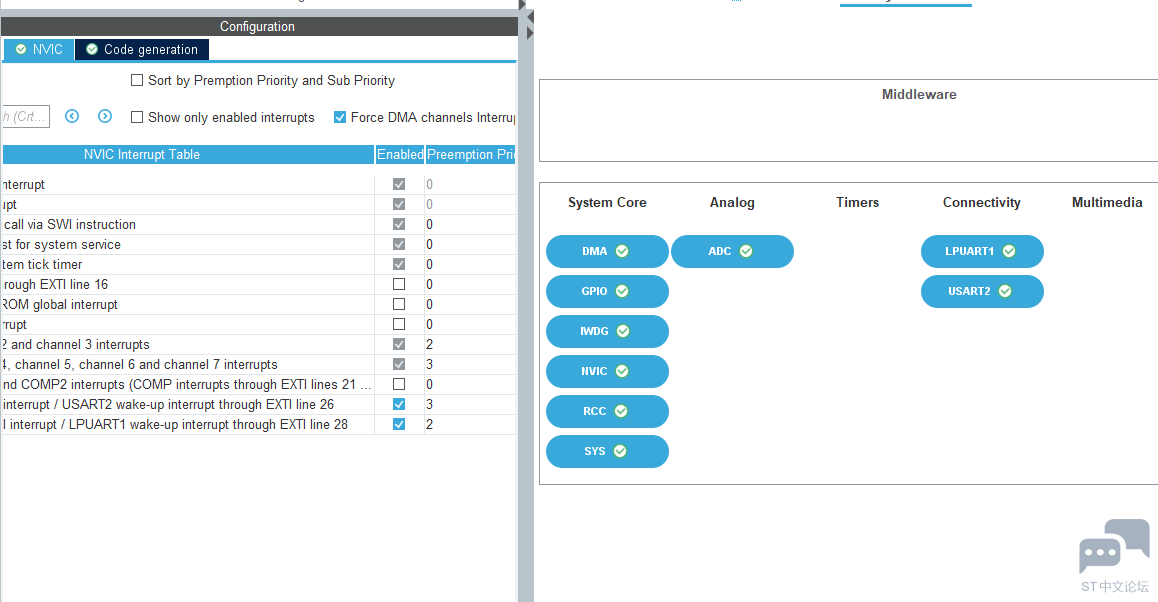The height and width of the screenshot is (602, 1158).
Task: Click the IWDG peripheral button
Action: (606, 331)
